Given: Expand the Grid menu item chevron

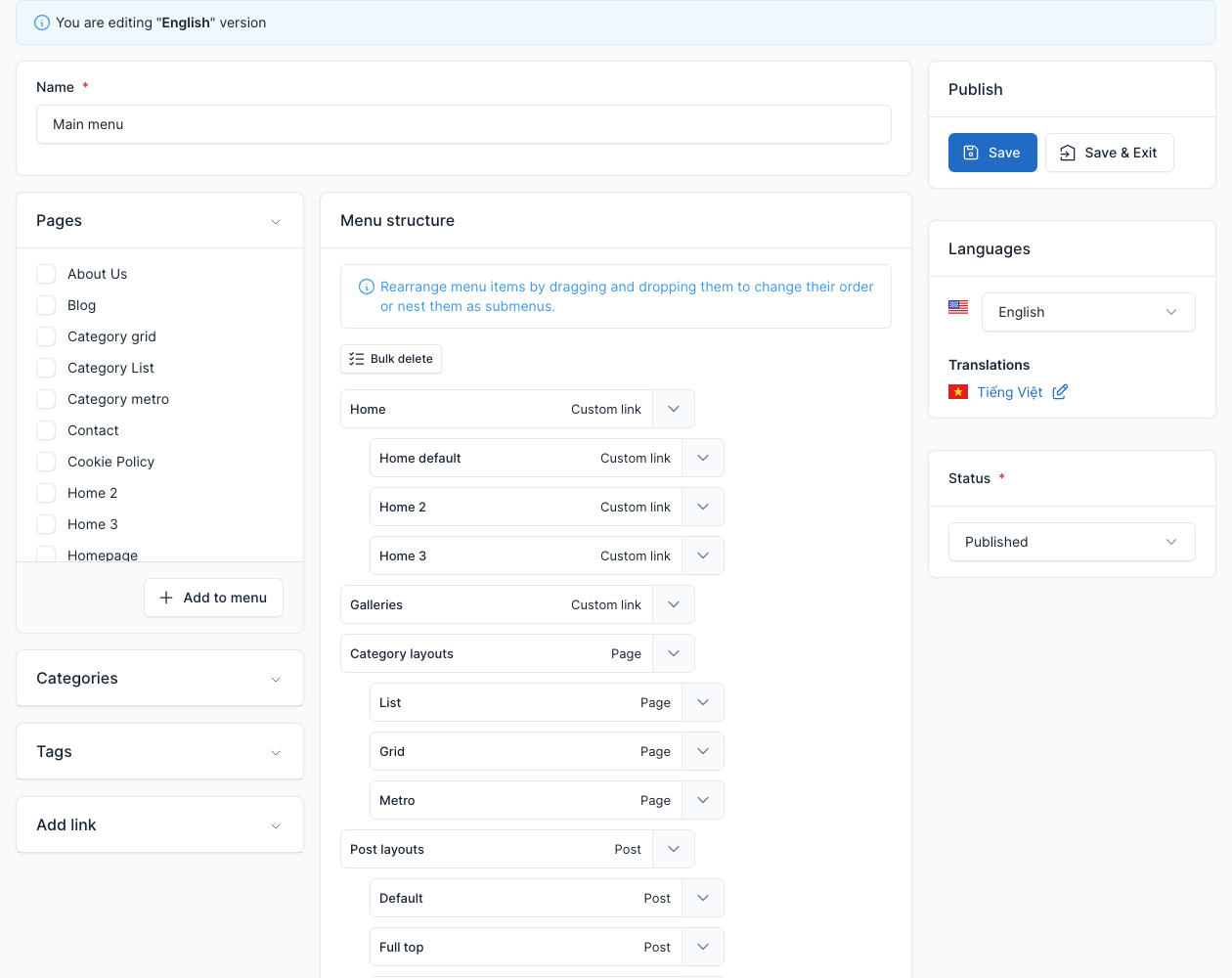Looking at the screenshot, I should tap(703, 751).
